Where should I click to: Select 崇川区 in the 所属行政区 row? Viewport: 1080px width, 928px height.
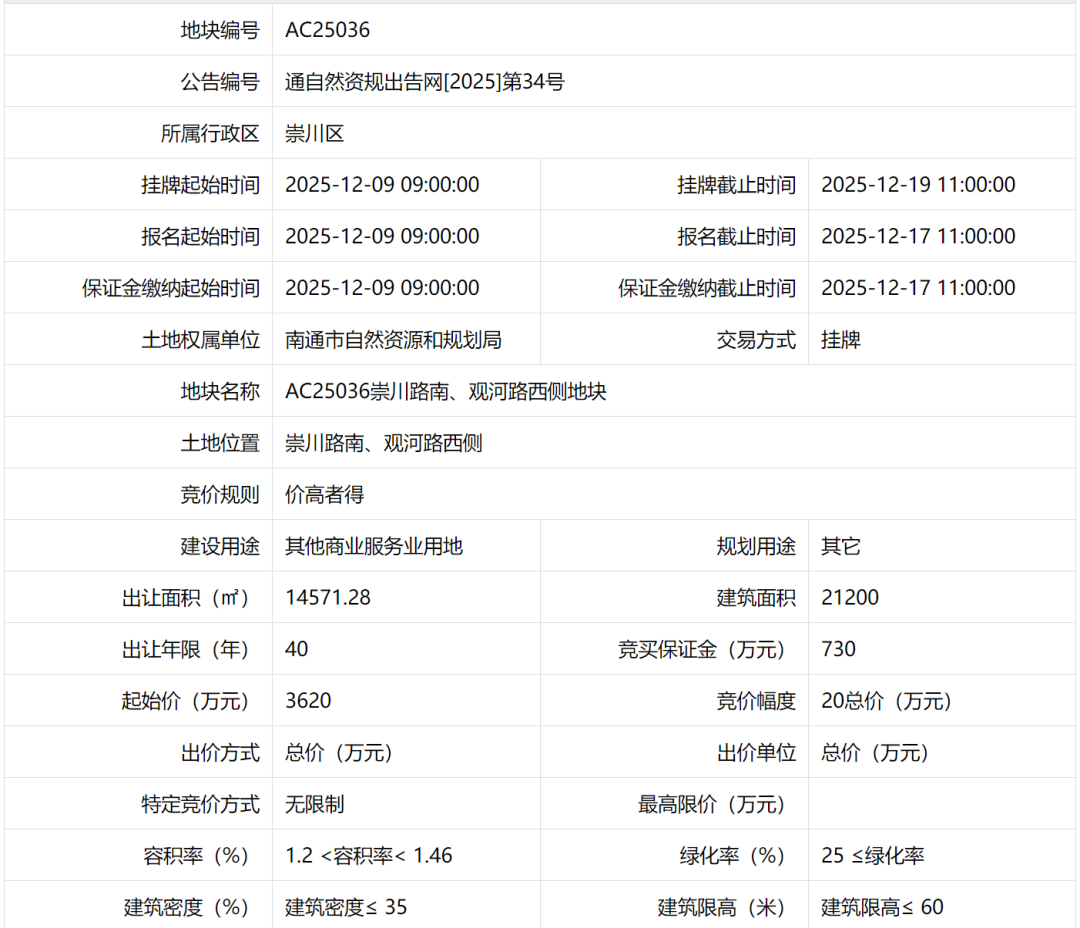[315, 132]
